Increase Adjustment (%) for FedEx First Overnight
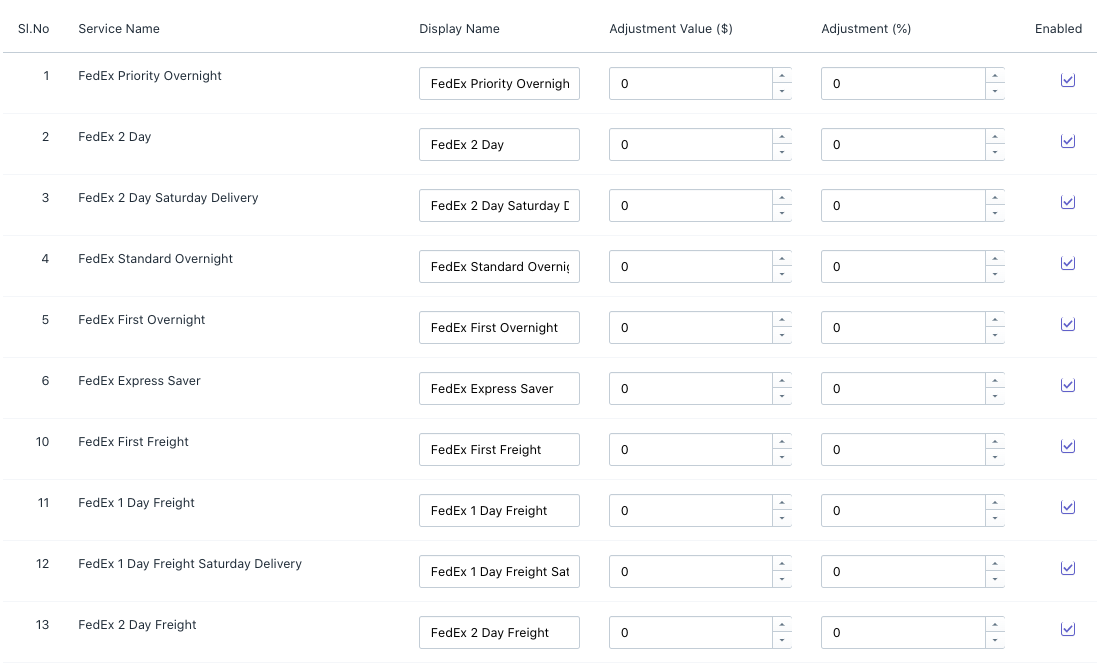Image resolution: width=1113 pixels, height=665 pixels. [x=994, y=320]
